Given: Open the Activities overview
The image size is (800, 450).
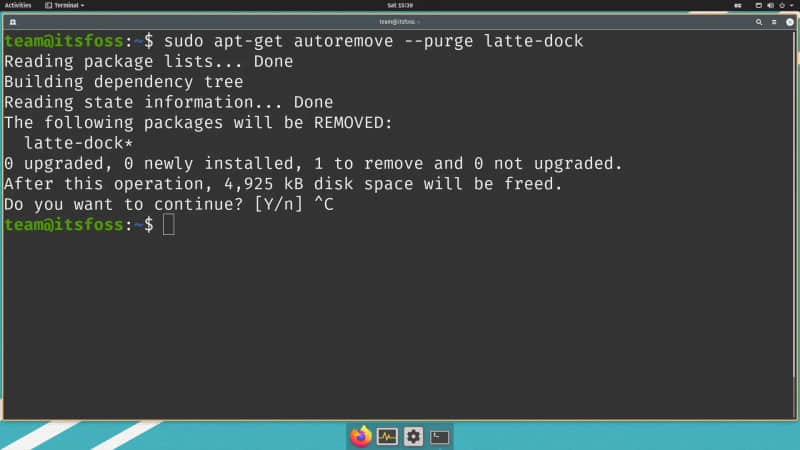Looking at the screenshot, I should 18,5.
